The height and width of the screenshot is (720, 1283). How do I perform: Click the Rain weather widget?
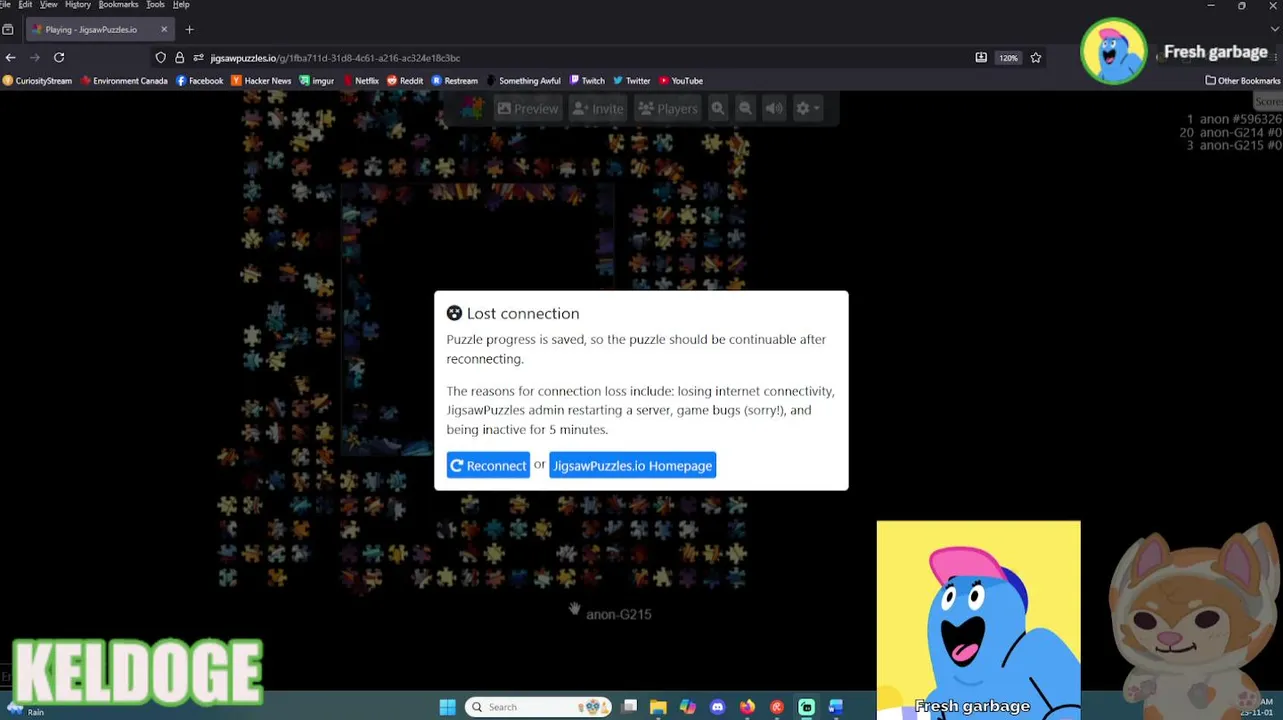tap(25, 708)
